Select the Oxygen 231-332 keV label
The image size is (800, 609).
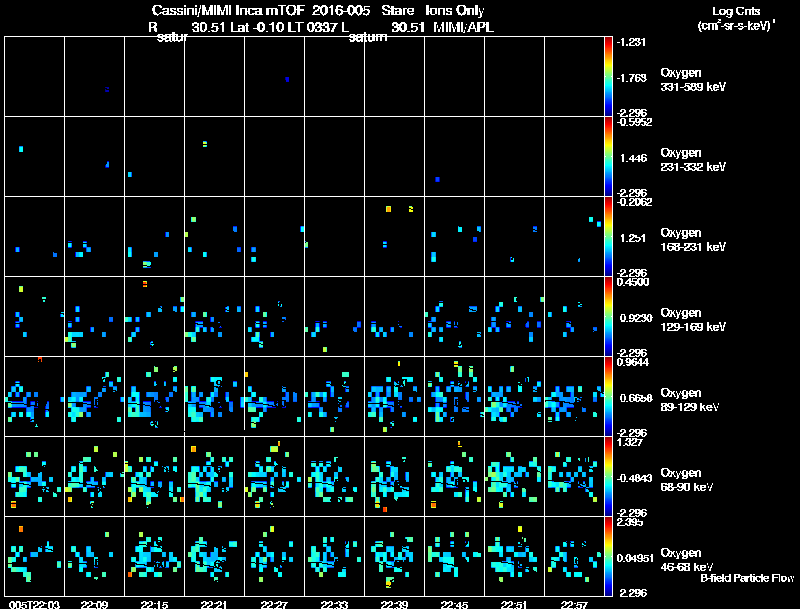pyautogui.click(x=693, y=160)
